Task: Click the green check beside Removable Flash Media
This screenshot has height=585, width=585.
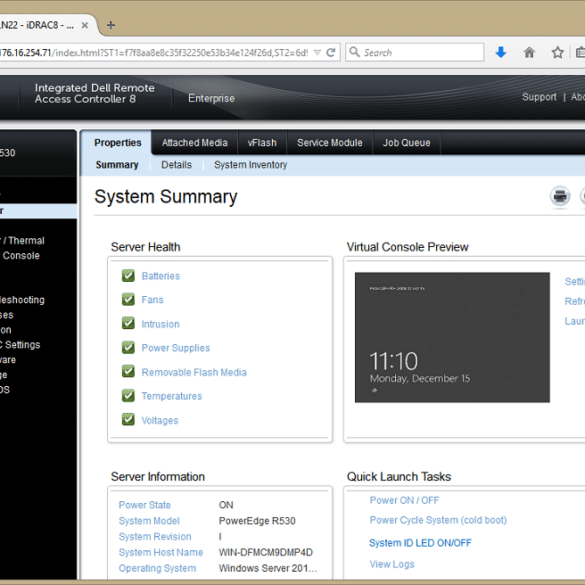Action: (x=128, y=371)
